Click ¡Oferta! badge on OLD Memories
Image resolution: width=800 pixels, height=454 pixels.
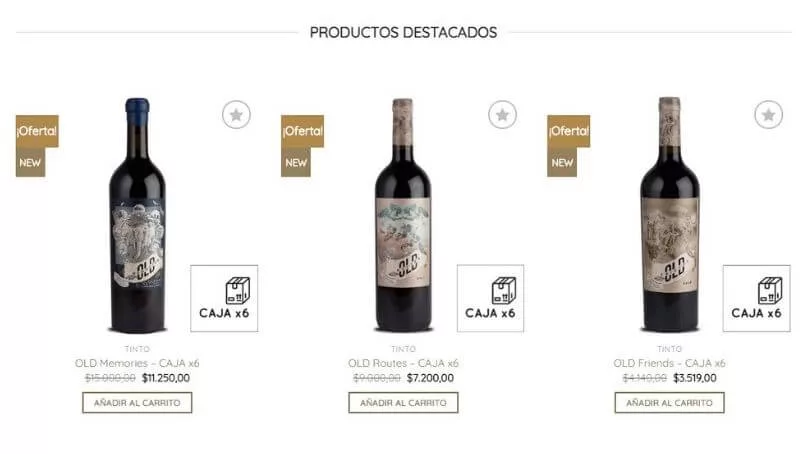click(37, 131)
